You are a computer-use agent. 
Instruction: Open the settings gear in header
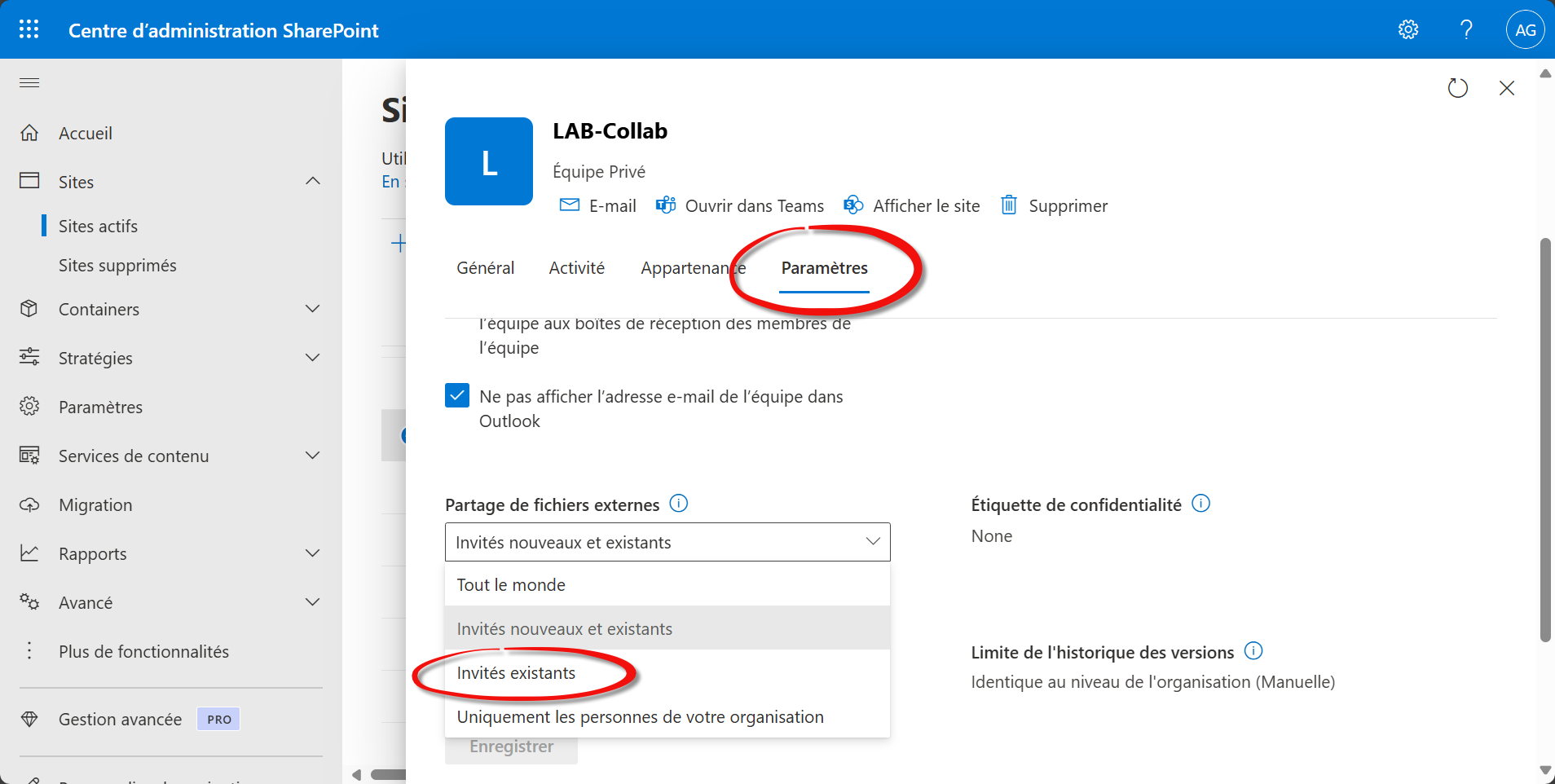(x=1408, y=30)
